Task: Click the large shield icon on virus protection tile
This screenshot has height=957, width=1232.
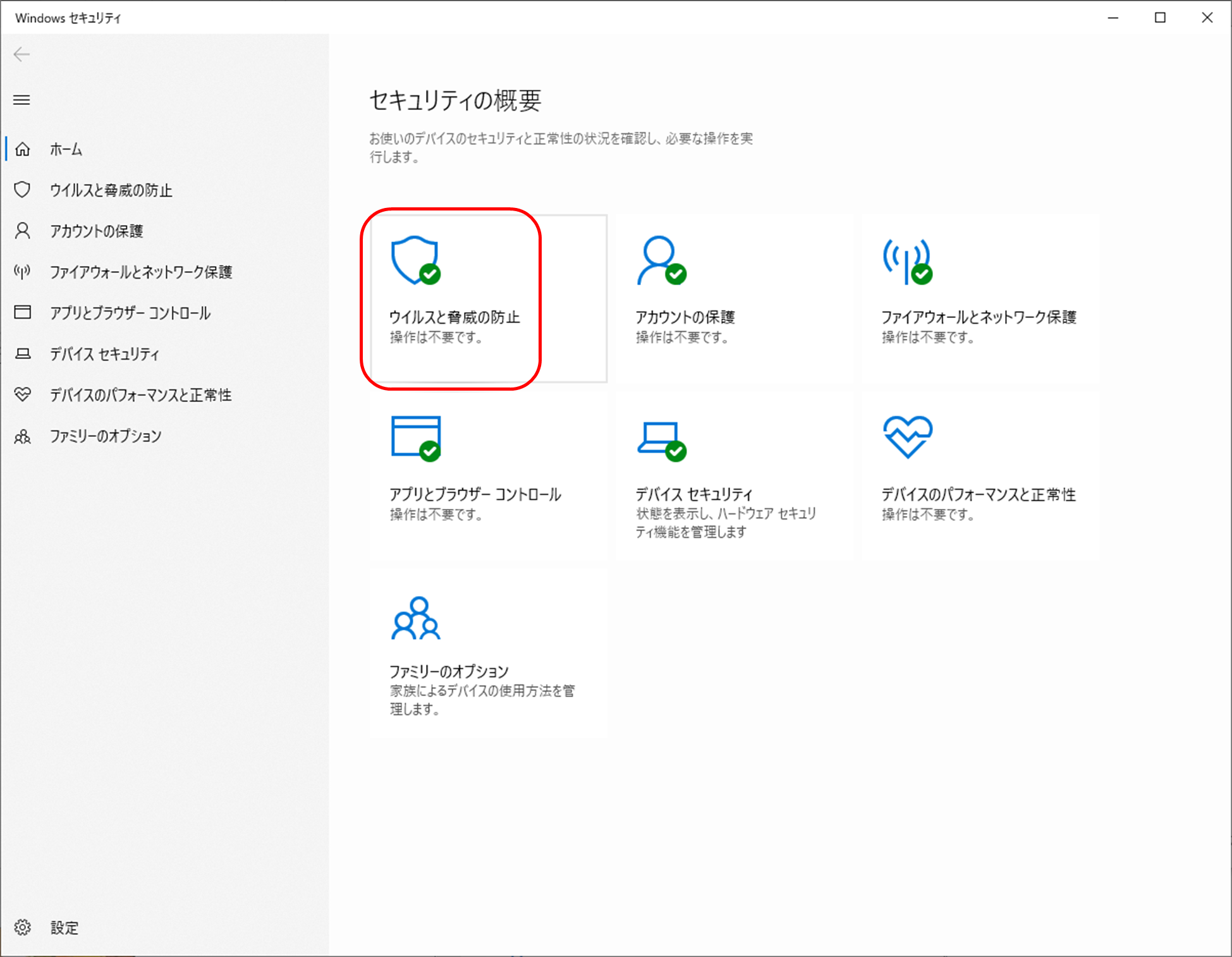Action: pos(414,260)
